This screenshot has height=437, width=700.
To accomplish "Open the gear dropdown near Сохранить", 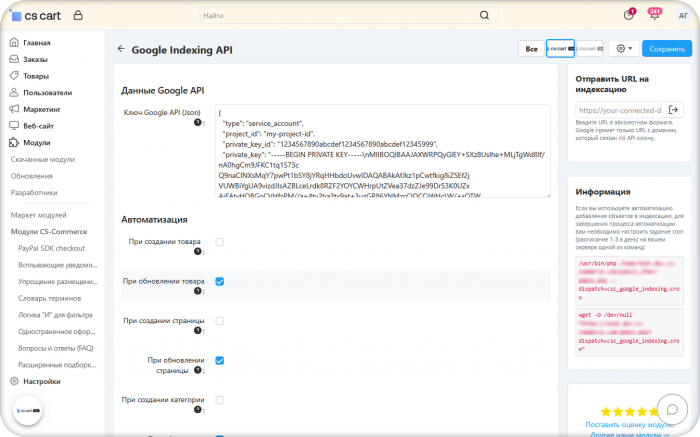I will pyautogui.click(x=624, y=48).
